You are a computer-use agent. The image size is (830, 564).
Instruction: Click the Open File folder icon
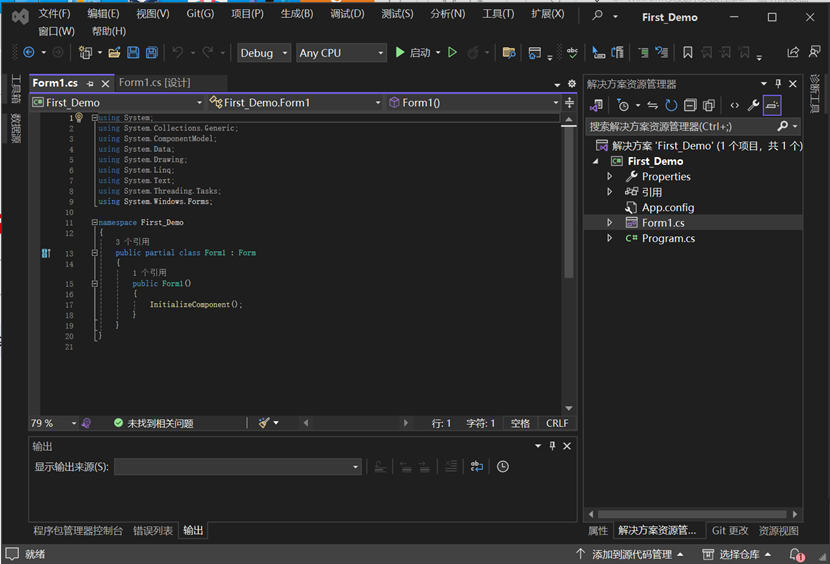(114, 52)
